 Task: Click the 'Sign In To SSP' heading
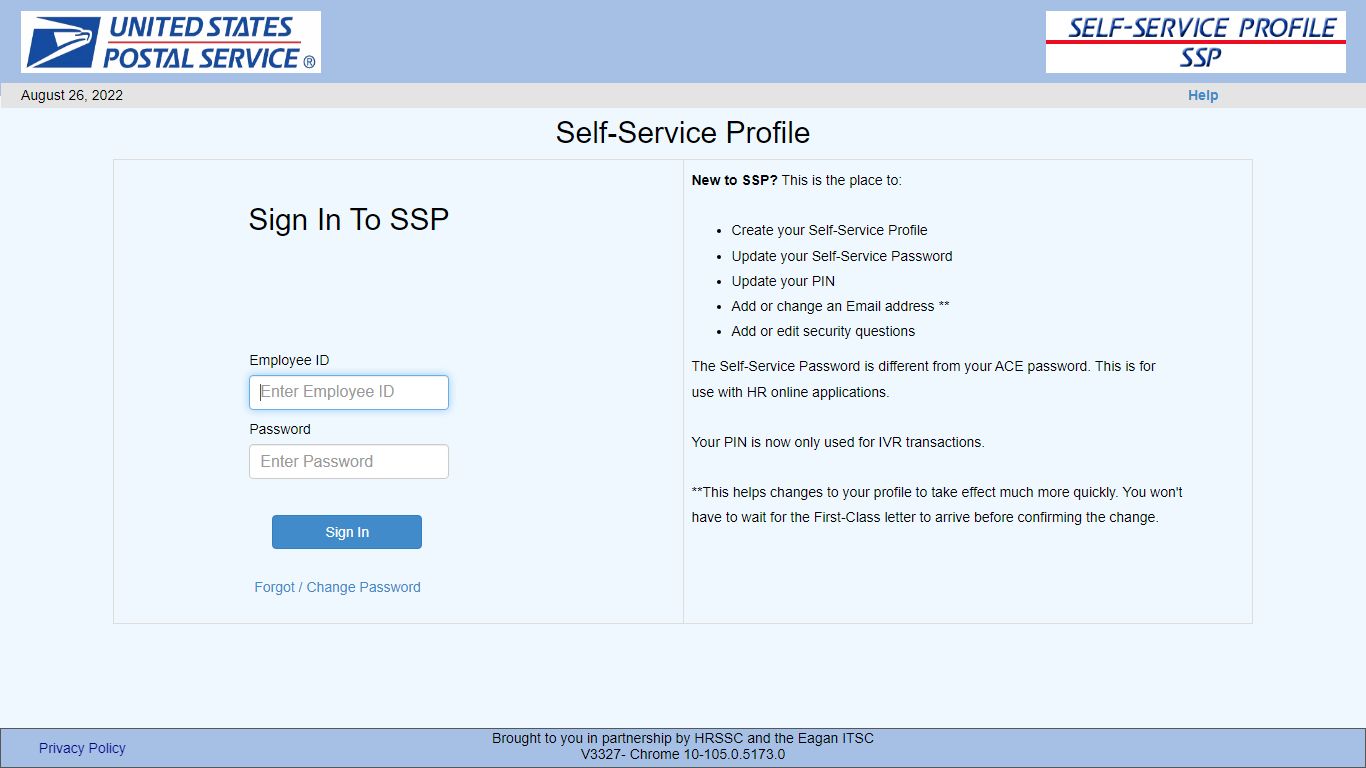pyautogui.click(x=349, y=220)
